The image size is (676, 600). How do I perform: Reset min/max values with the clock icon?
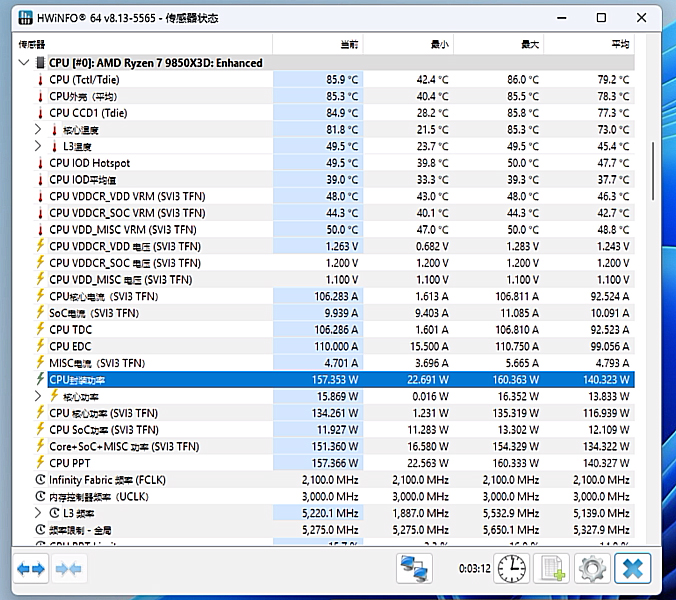click(x=513, y=568)
